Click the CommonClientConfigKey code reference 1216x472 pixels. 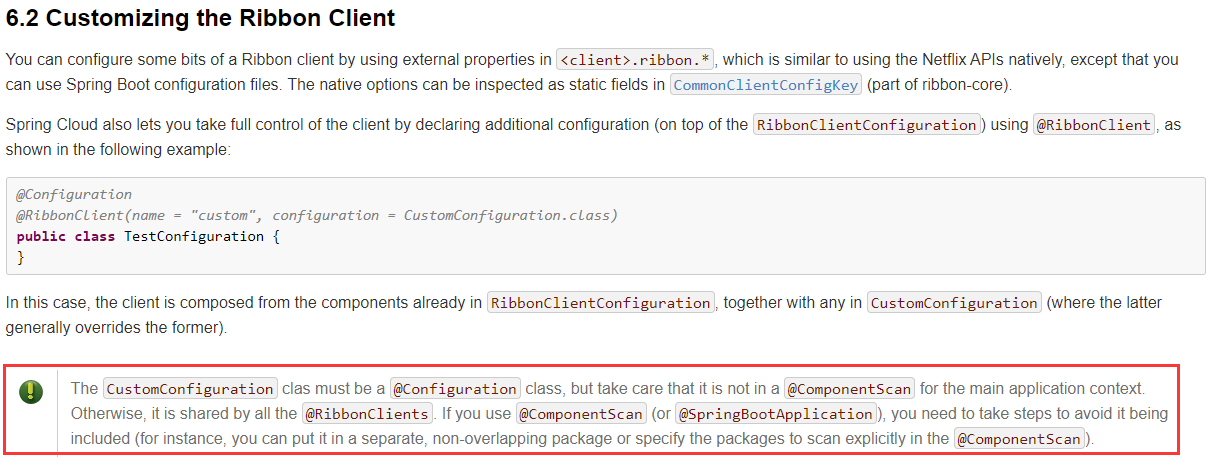click(766, 85)
